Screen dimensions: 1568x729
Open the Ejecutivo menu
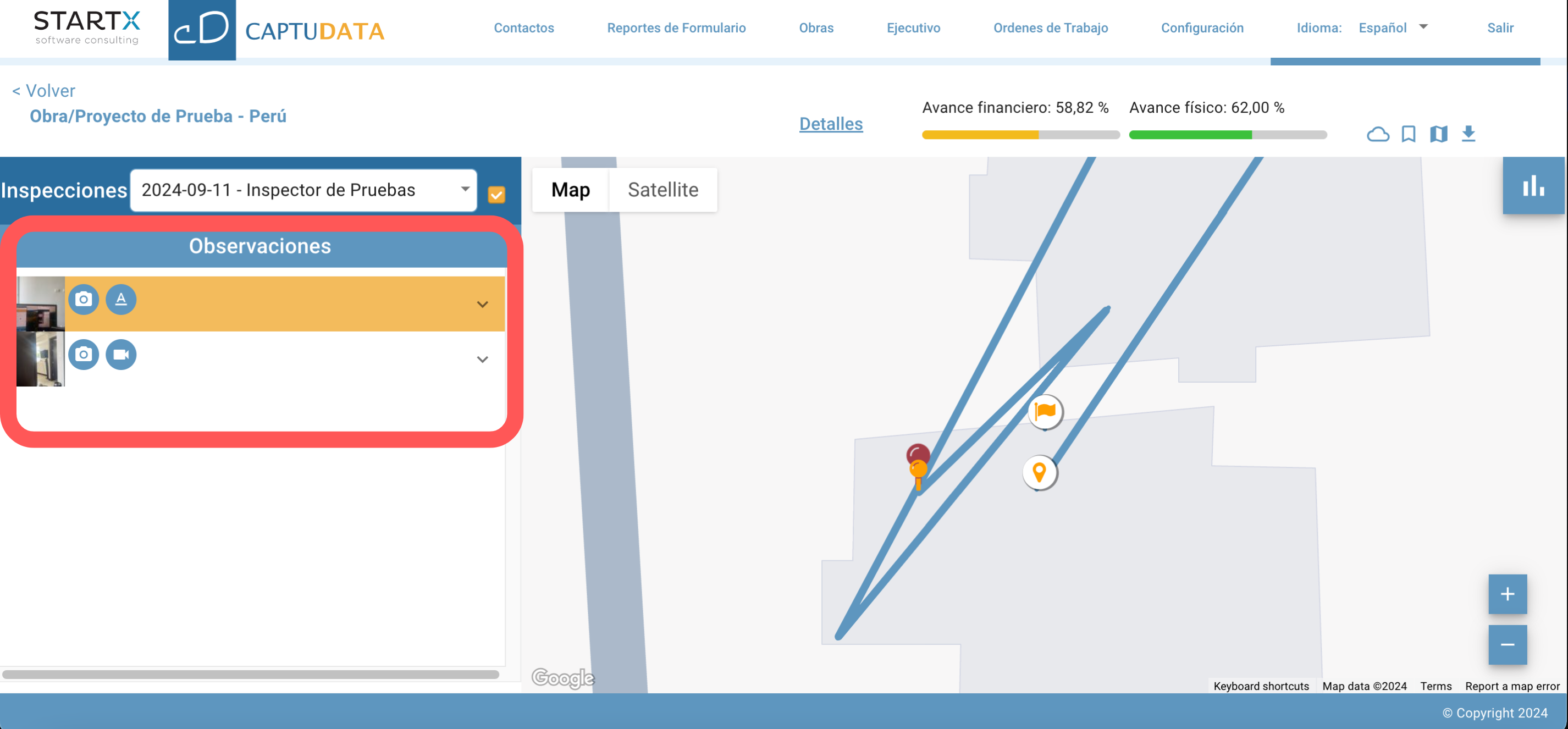913,27
